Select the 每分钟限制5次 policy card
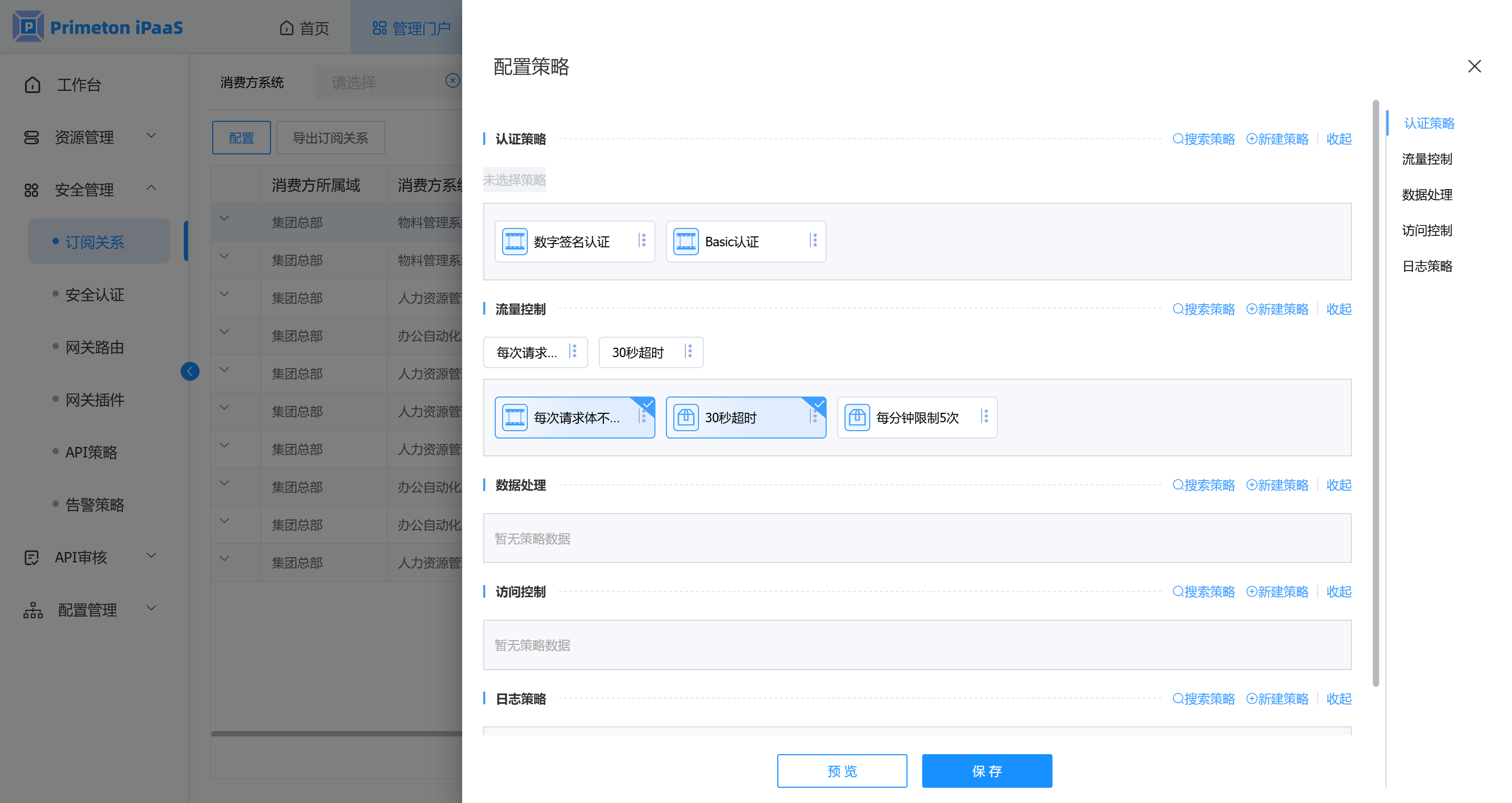The height and width of the screenshot is (803, 1512). [x=917, y=418]
